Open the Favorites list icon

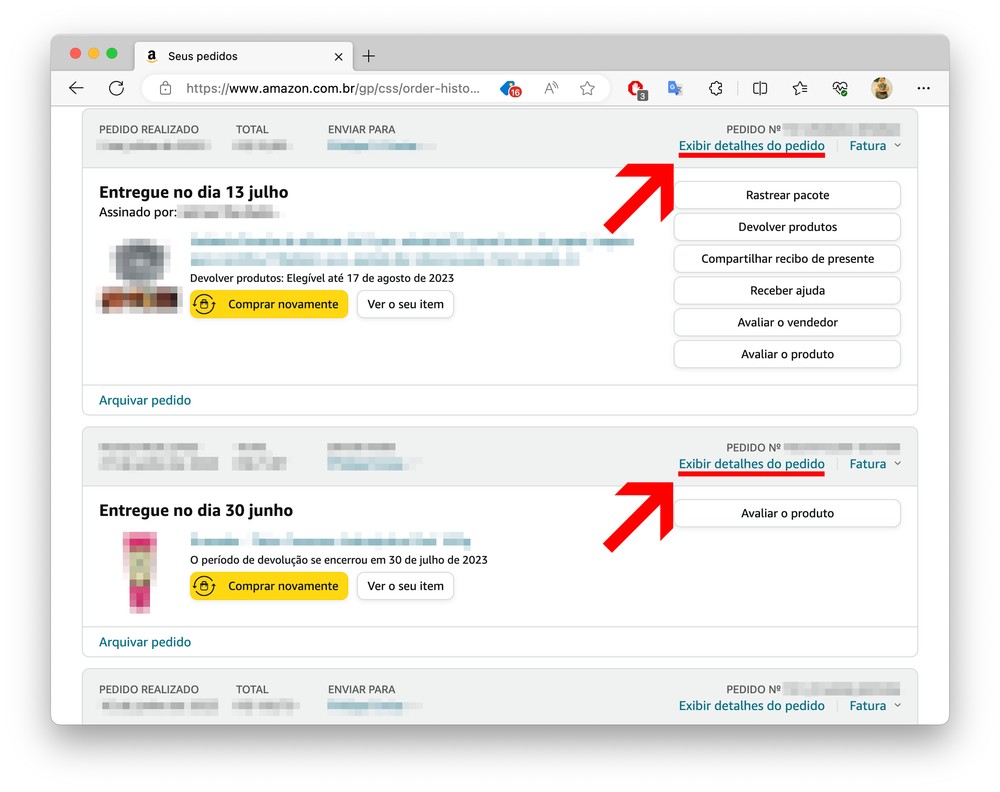tap(800, 88)
